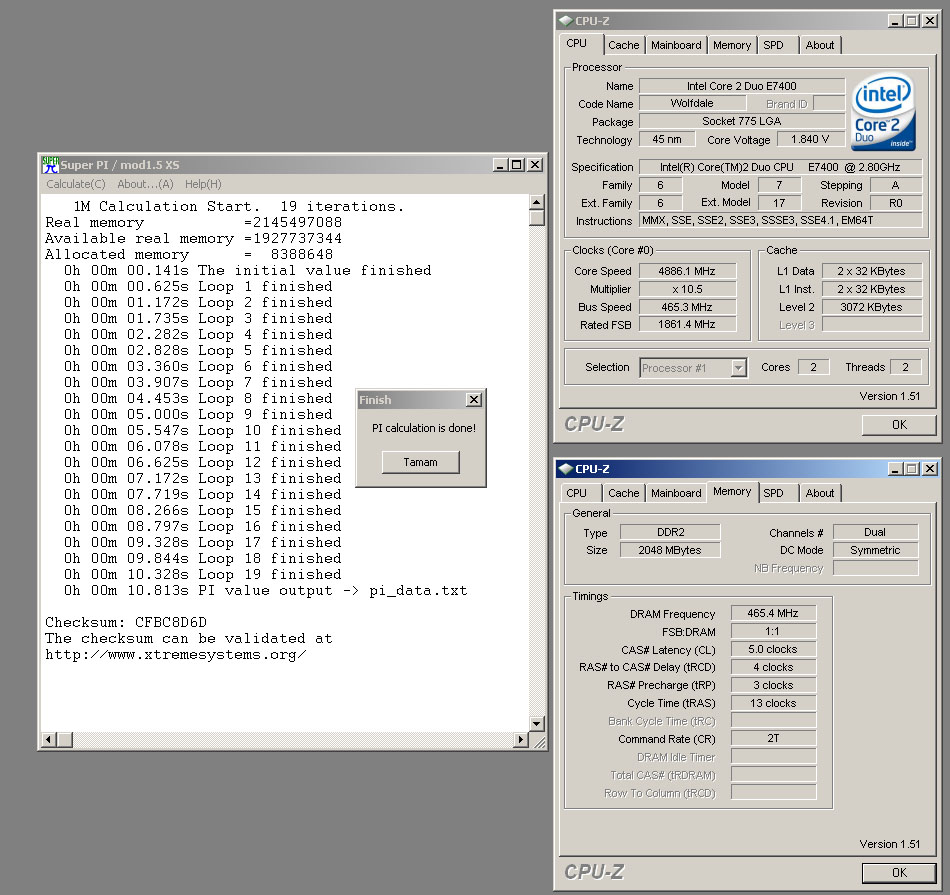This screenshot has height=895, width=950.
Task: Open Cache tab in lower CPU-Z window
Action: click(x=623, y=493)
